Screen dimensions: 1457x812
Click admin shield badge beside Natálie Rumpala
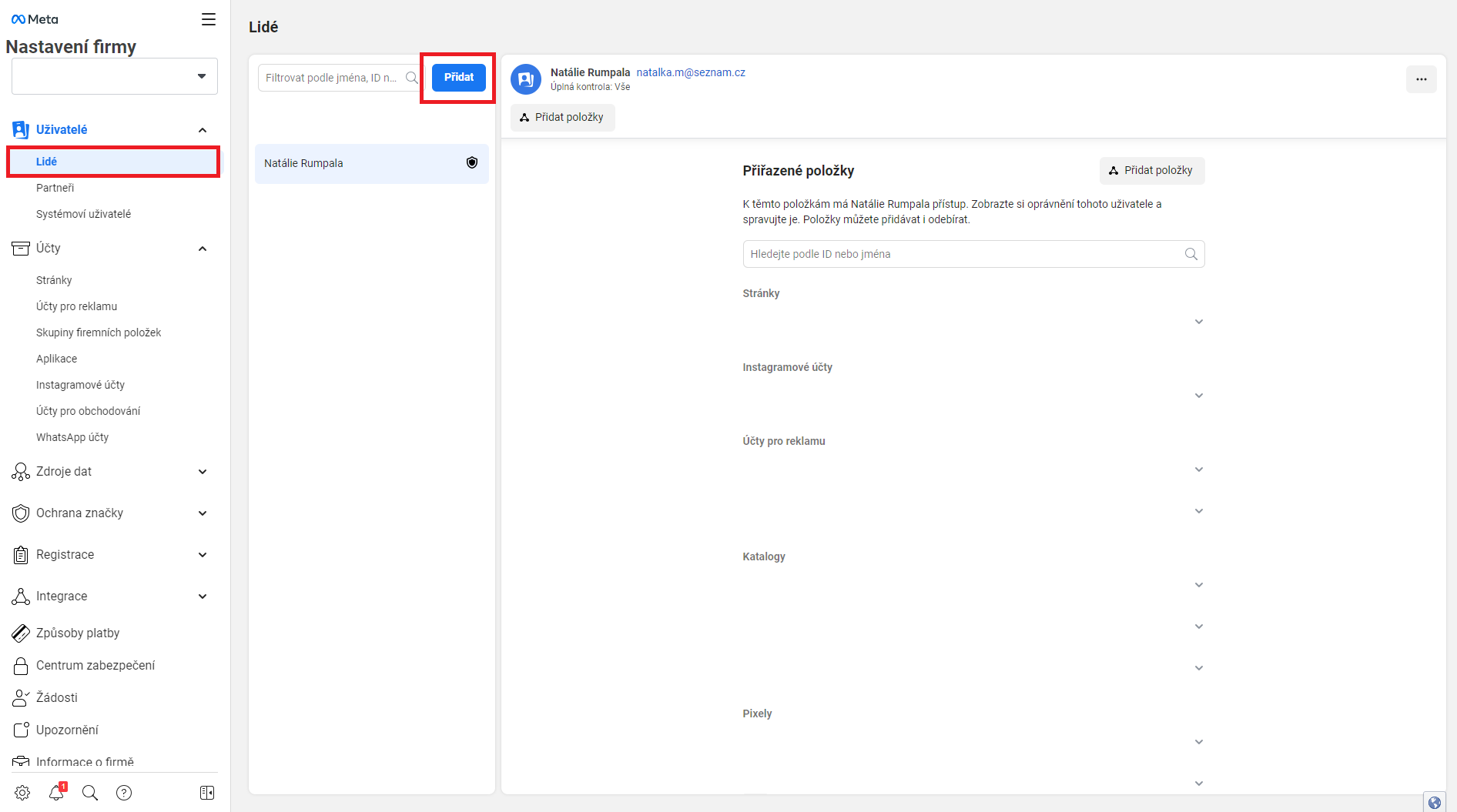point(472,162)
